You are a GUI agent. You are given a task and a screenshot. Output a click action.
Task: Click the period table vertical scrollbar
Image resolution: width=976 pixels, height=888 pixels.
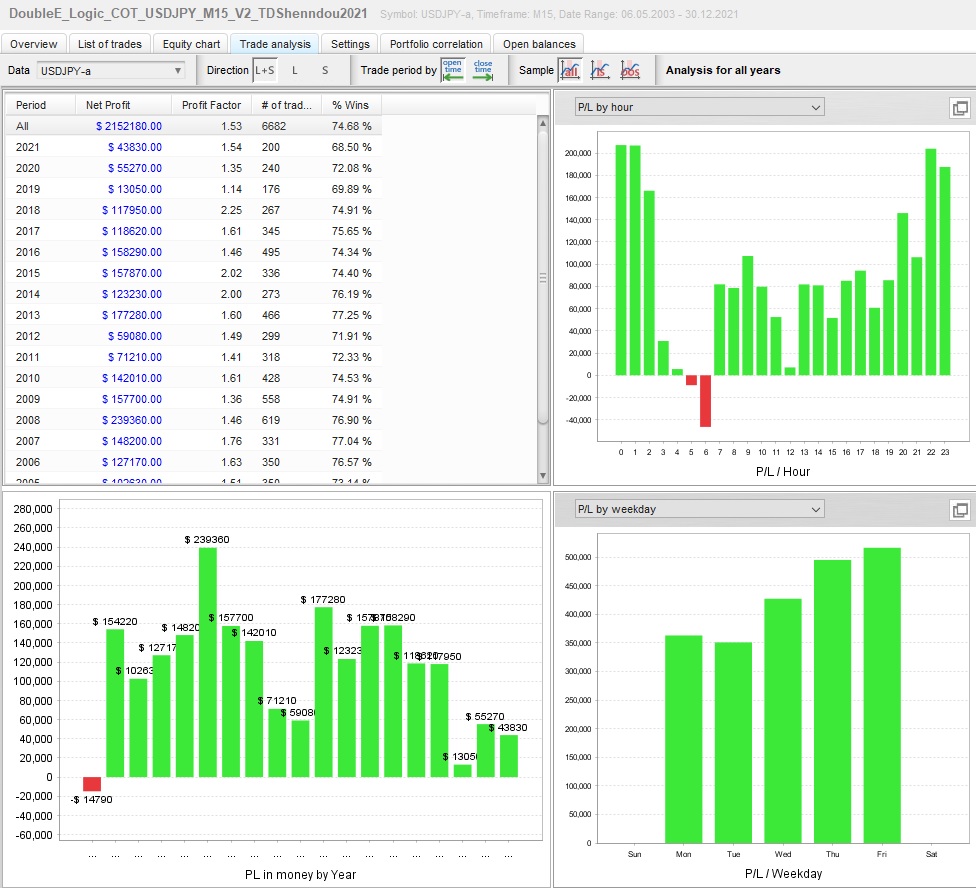tap(543, 277)
